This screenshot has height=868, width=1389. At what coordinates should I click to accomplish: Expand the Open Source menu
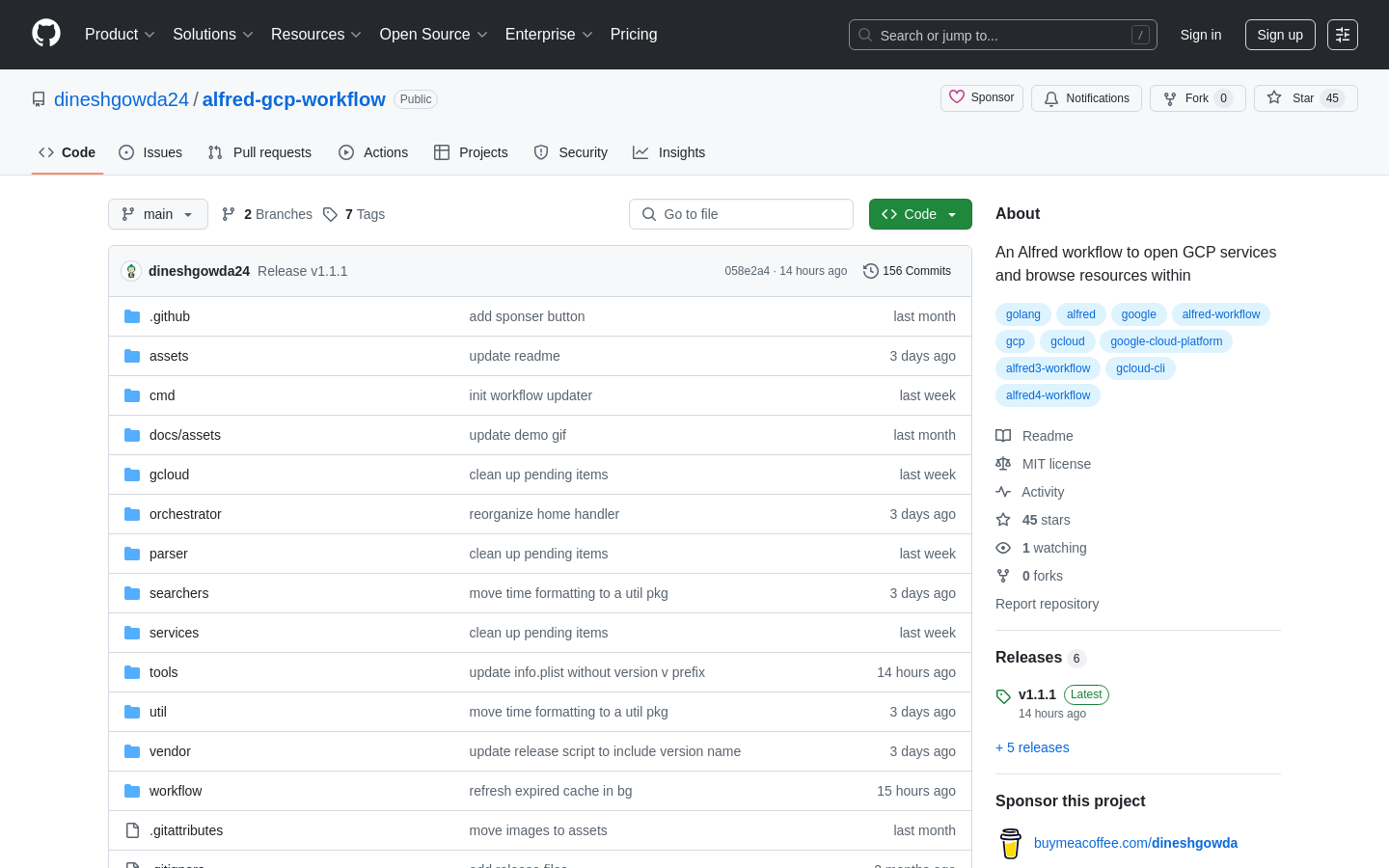pyautogui.click(x=434, y=35)
